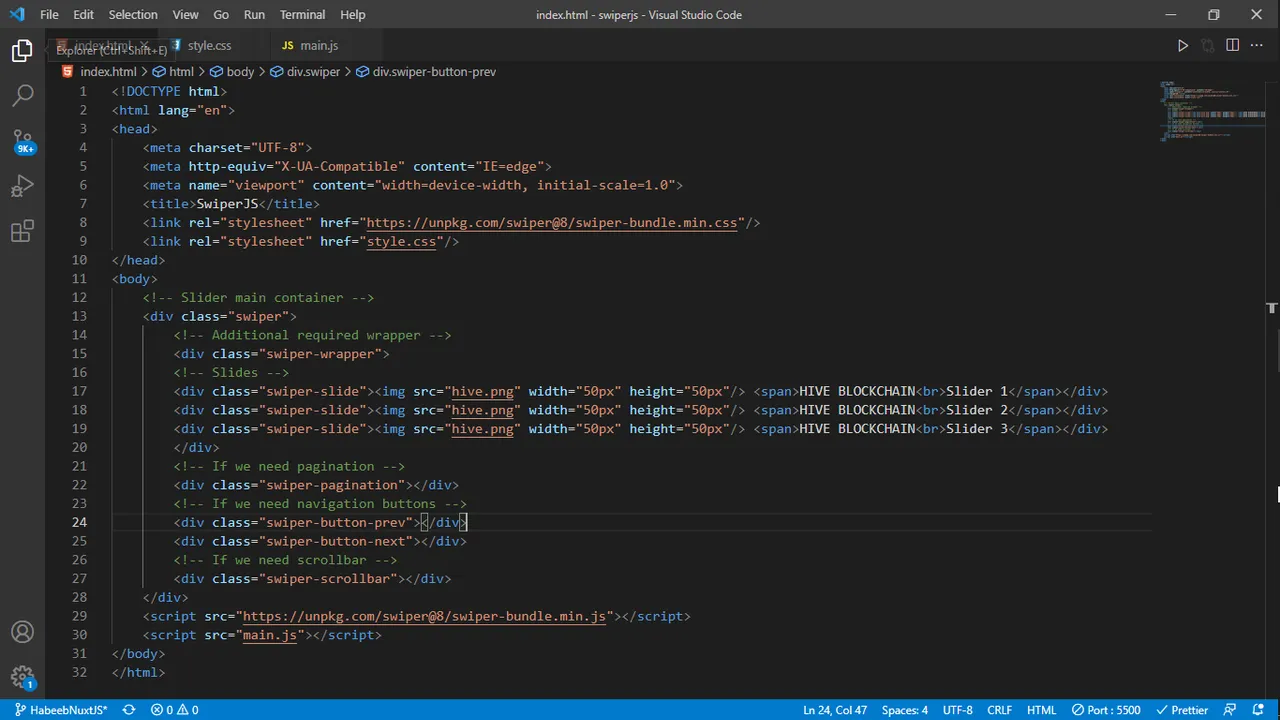Click Port : 5500 live server indicator
Image resolution: width=1280 pixels, height=720 pixels.
coord(1105,710)
